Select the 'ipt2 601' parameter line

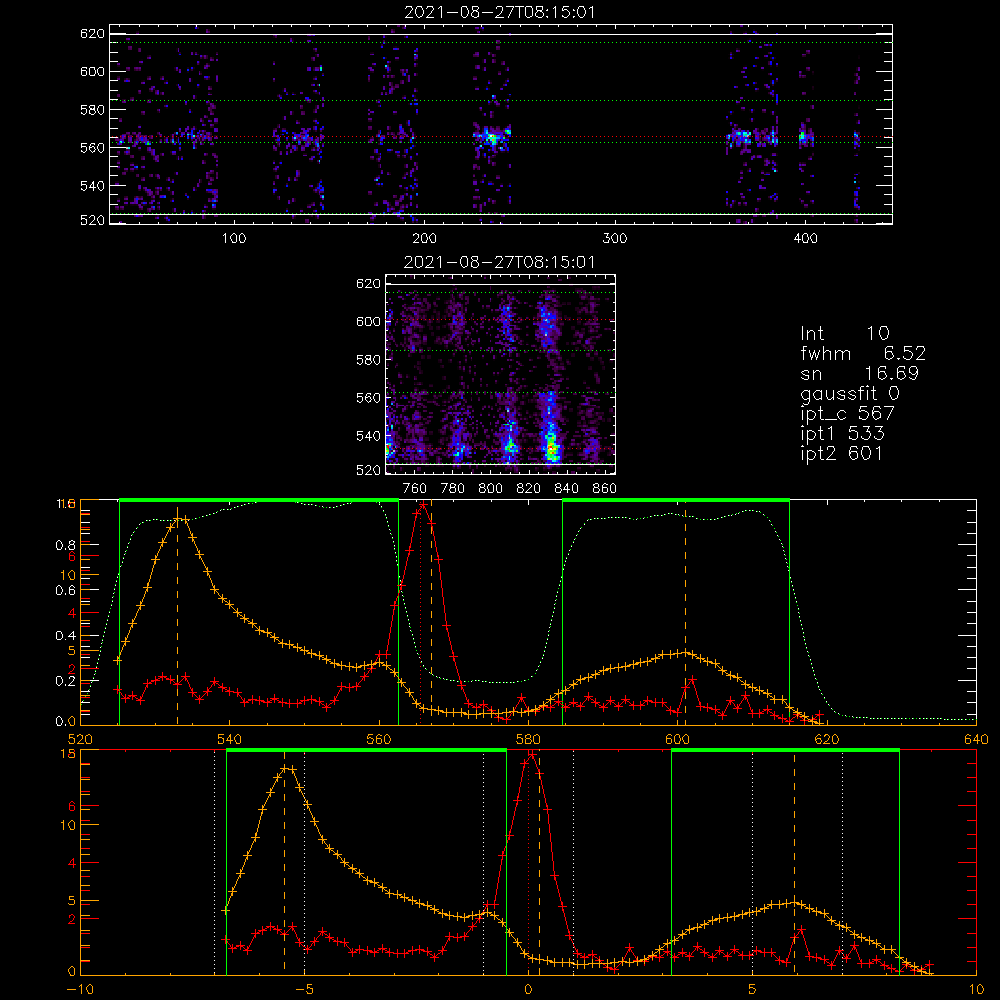pyautogui.click(x=841, y=453)
